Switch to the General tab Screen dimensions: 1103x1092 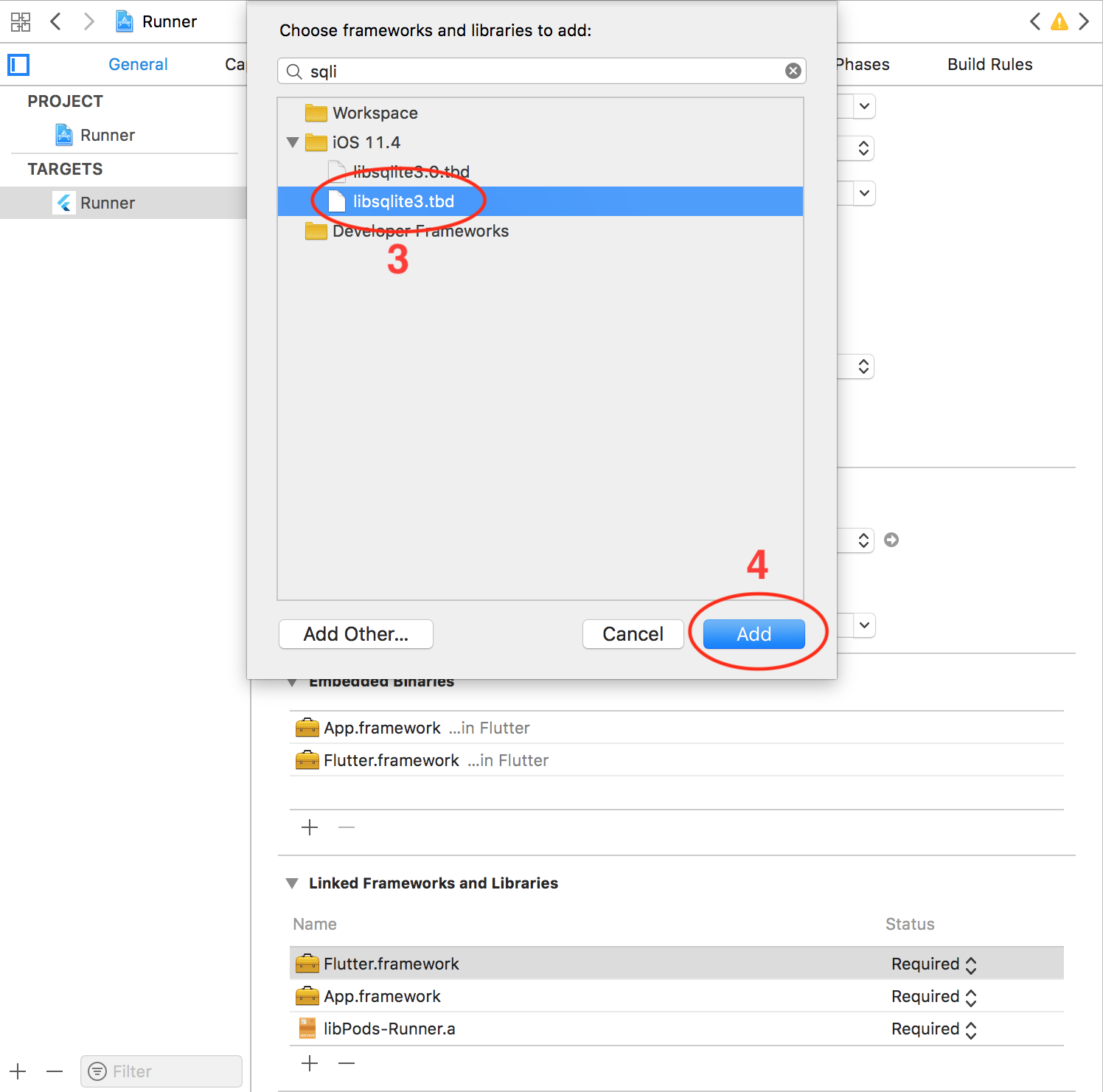pyautogui.click(x=138, y=64)
